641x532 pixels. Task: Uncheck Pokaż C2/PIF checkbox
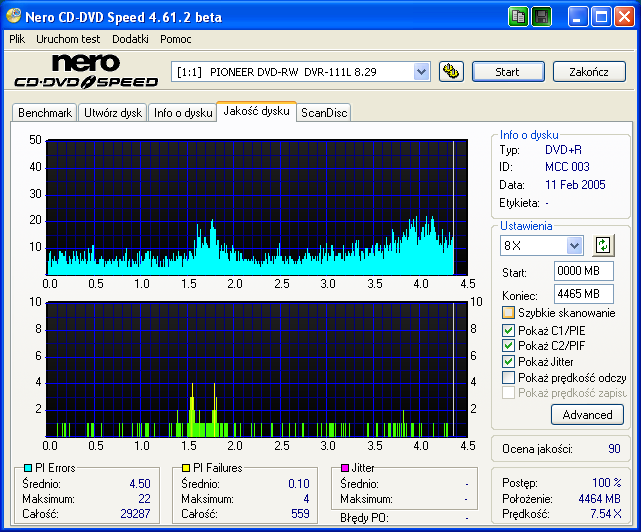508,346
